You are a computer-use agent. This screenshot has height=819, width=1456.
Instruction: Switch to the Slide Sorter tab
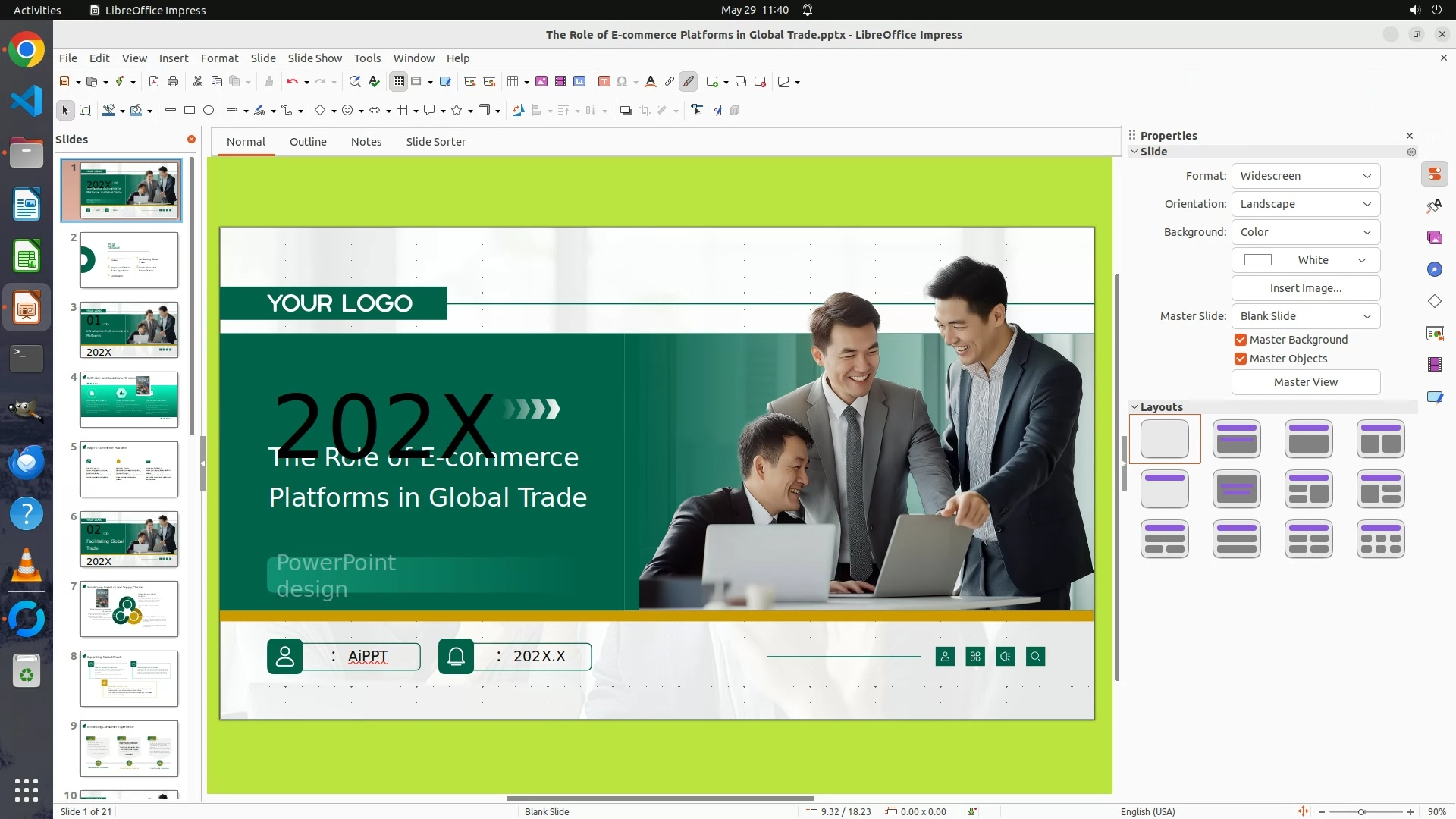click(435, 142)
